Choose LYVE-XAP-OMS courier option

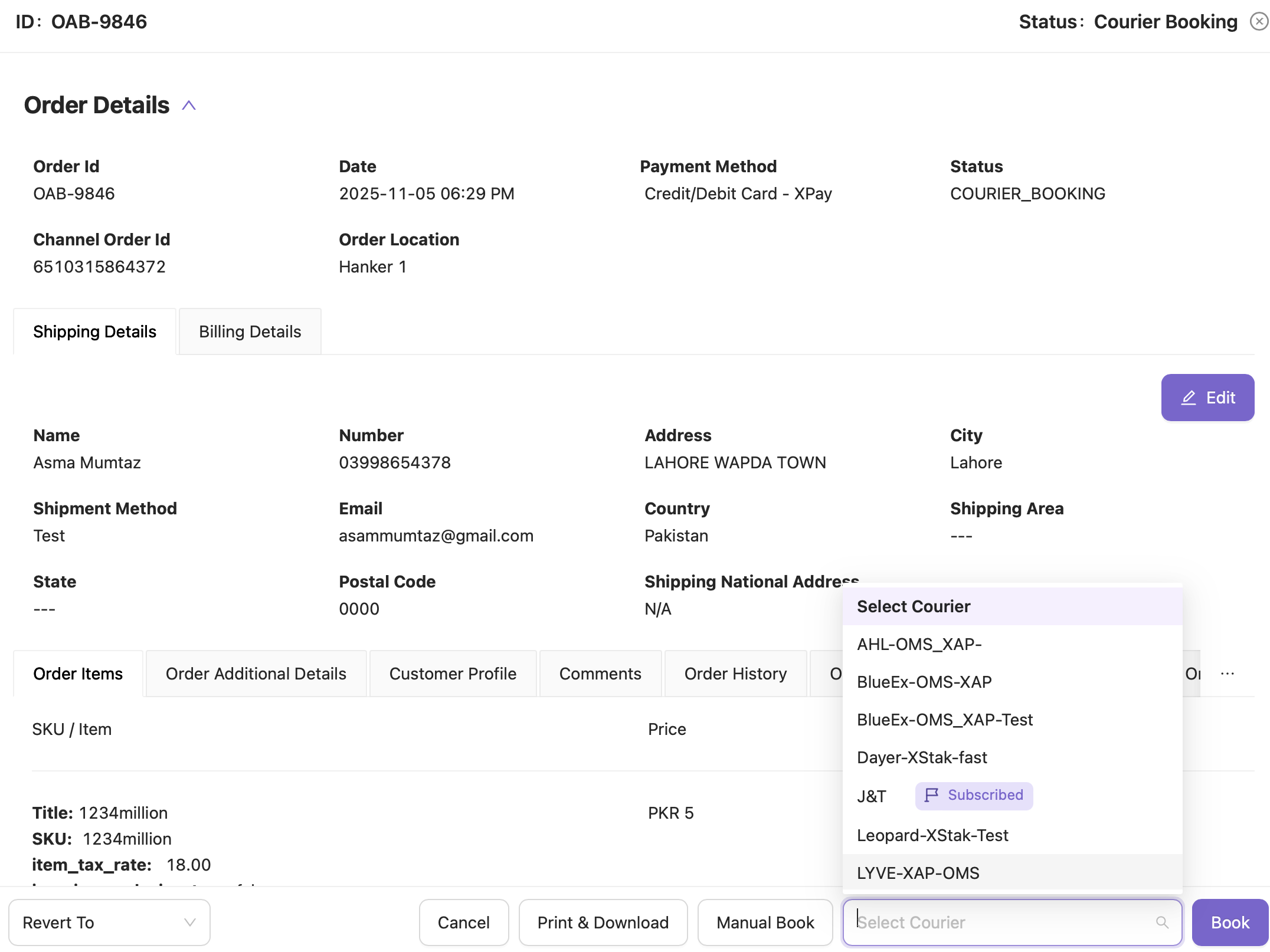pyautogui.click(x=1013, y=873)
